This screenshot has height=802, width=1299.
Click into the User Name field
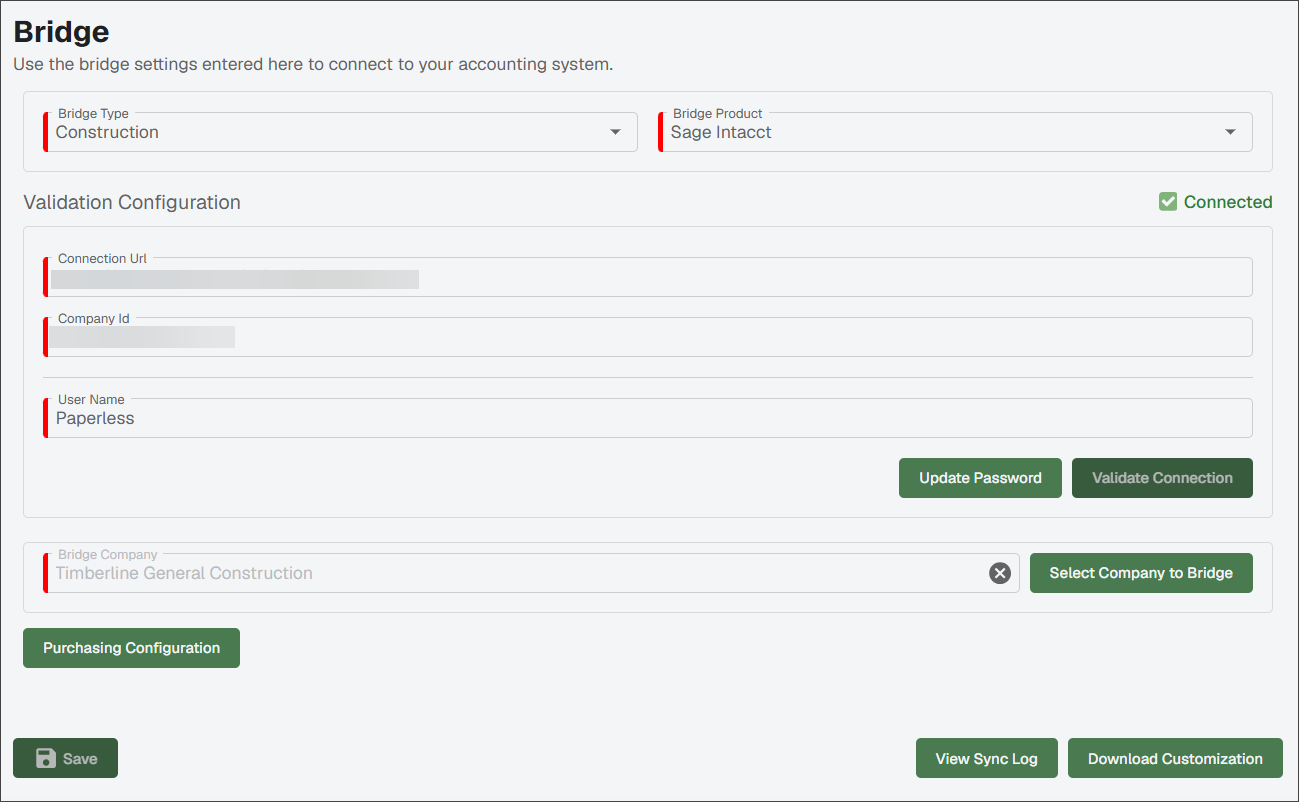(648, 418)
